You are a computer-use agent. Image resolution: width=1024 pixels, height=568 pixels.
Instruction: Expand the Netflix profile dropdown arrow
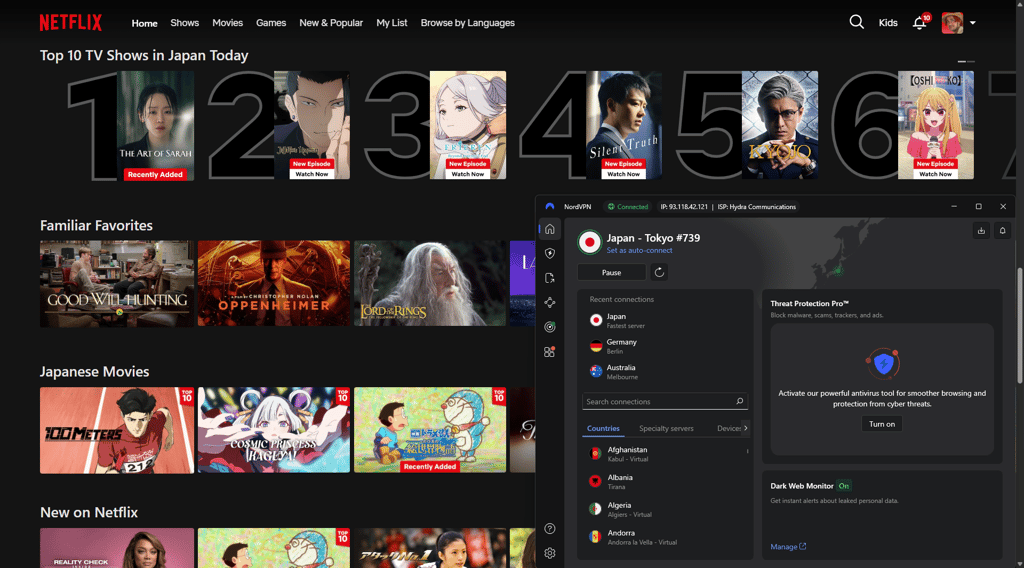[x=972, y=23]
